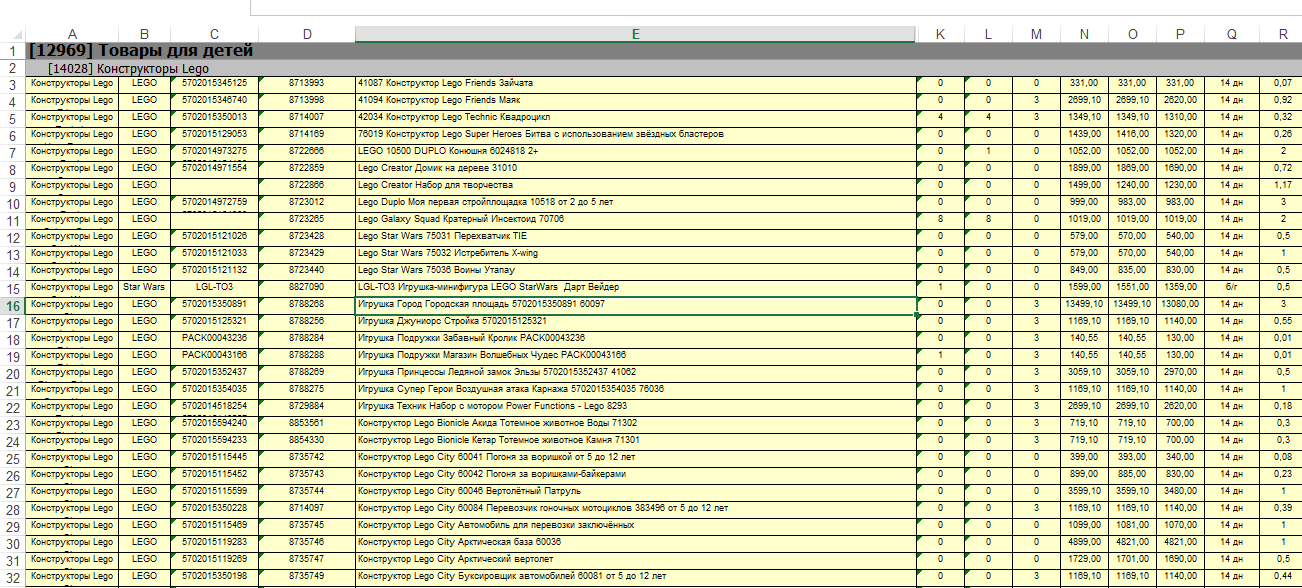Select column L header

coord(988,35)
